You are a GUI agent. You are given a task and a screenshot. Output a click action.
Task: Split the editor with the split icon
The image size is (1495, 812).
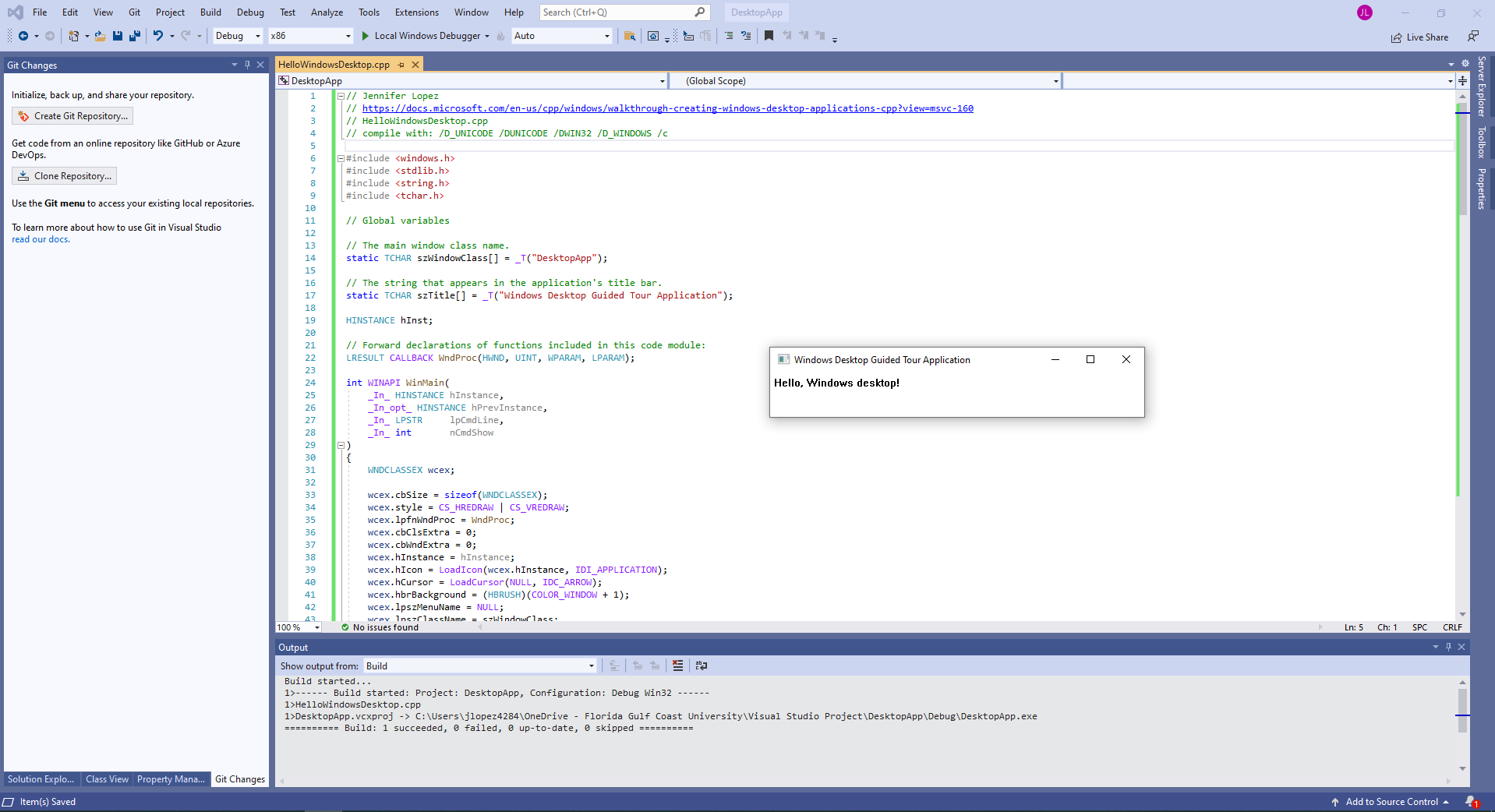(x=1463, y=81)
